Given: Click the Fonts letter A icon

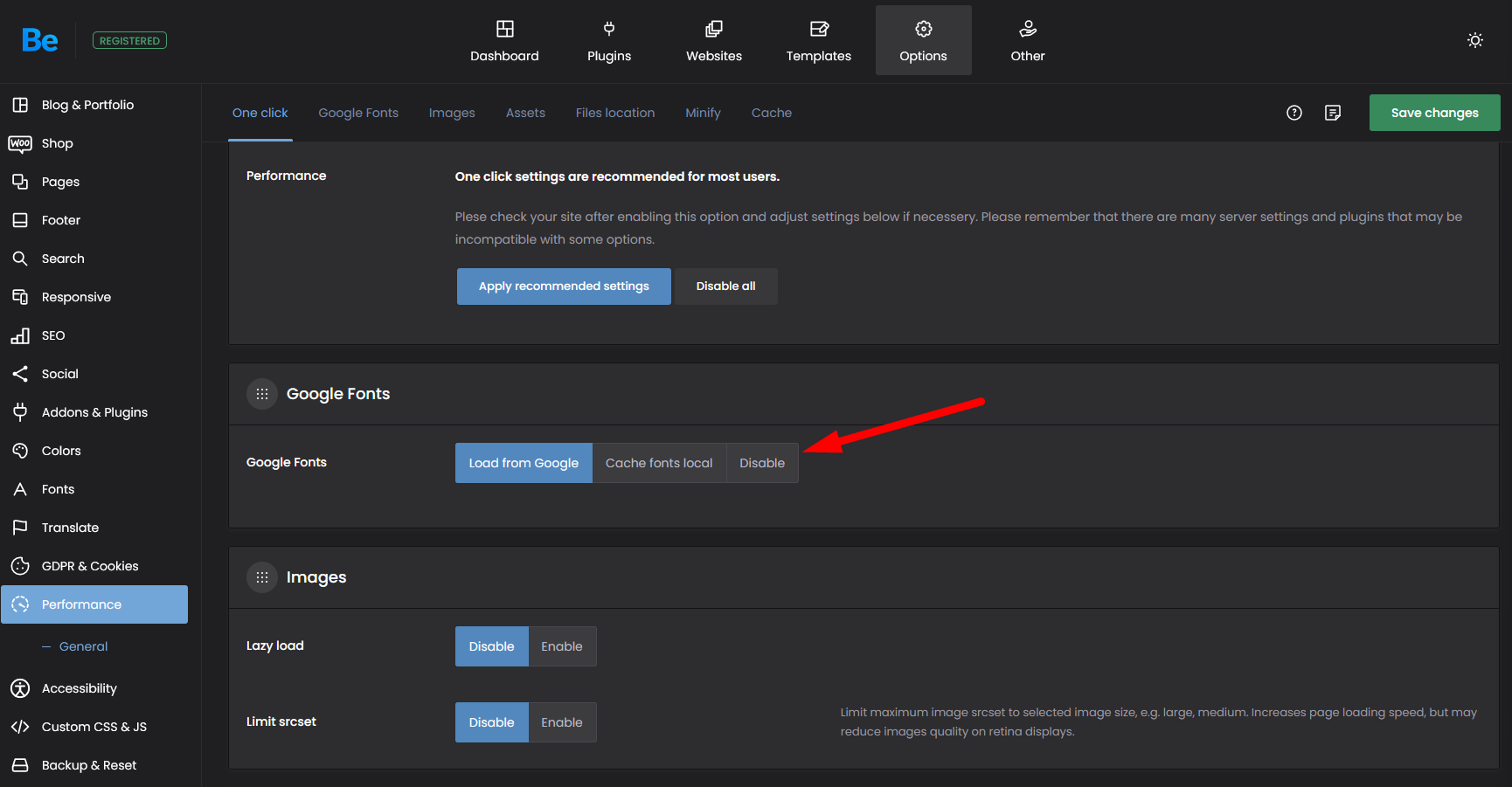Looking at the screenshot, I should pyautogui.click(x=20, y=489).
